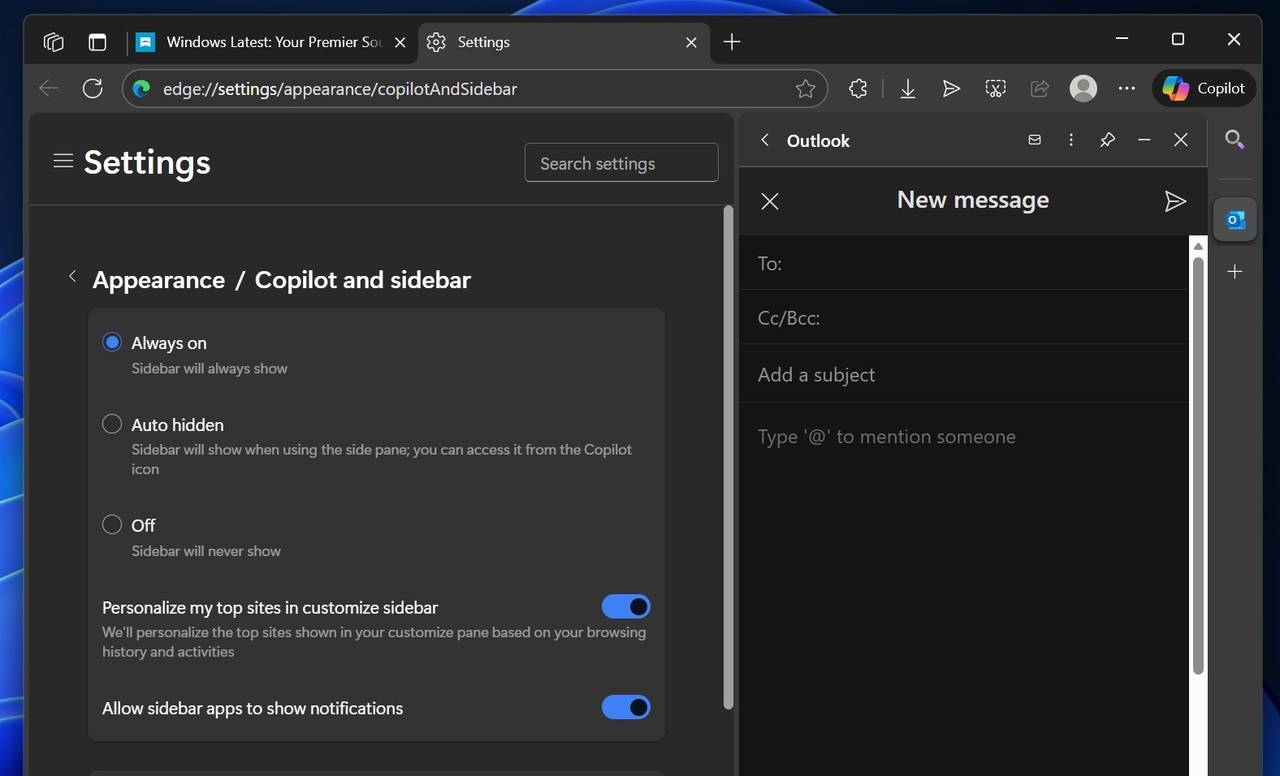
Task: Open a new browser tab
Action: tap(732, 42)
